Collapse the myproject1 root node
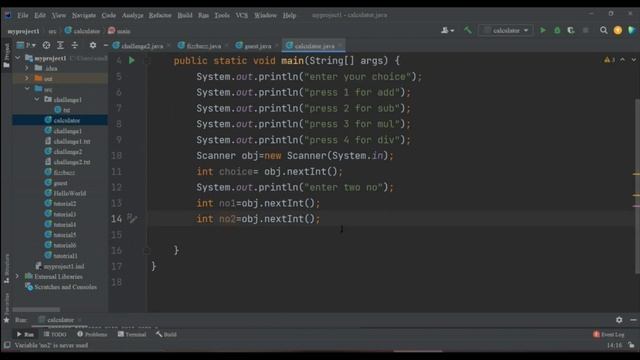The height and width of the screenshot is (360, 640). [x=18, y=58]
